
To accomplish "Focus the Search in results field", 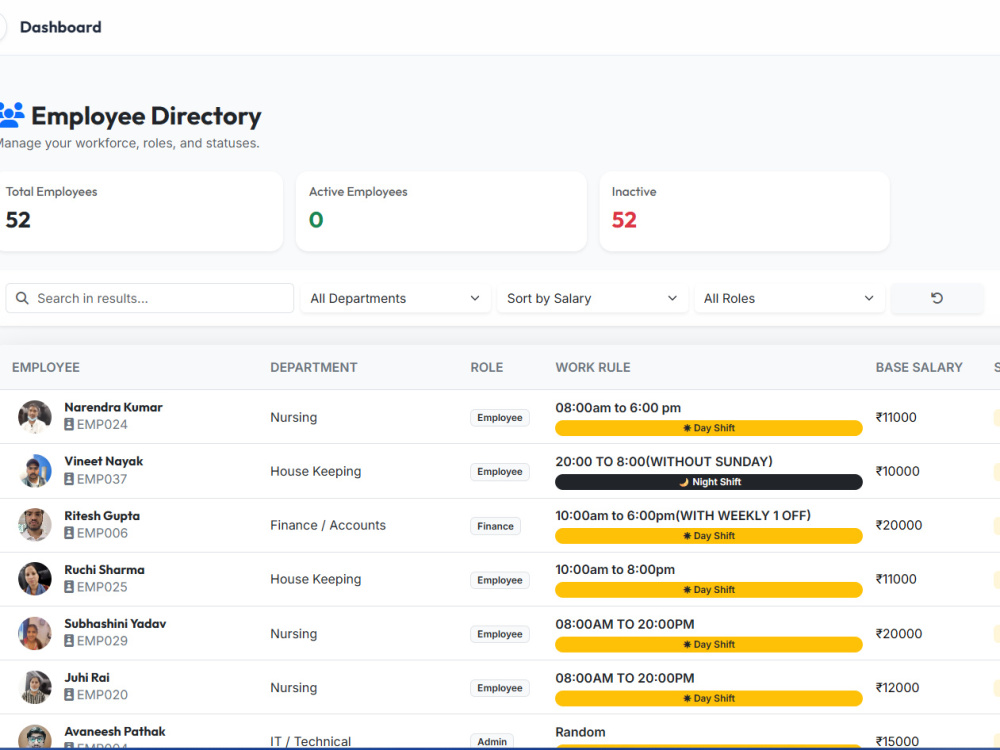I will pos(150,298).
